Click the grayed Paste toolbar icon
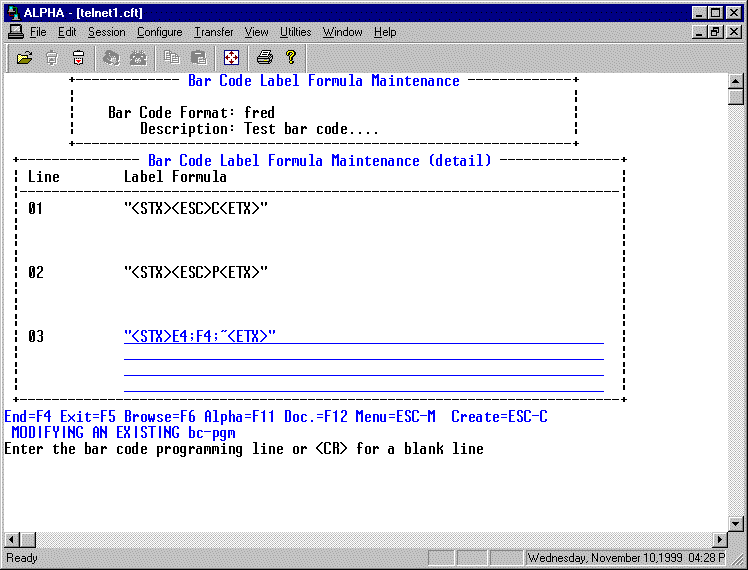 click(x=198, y=58)
